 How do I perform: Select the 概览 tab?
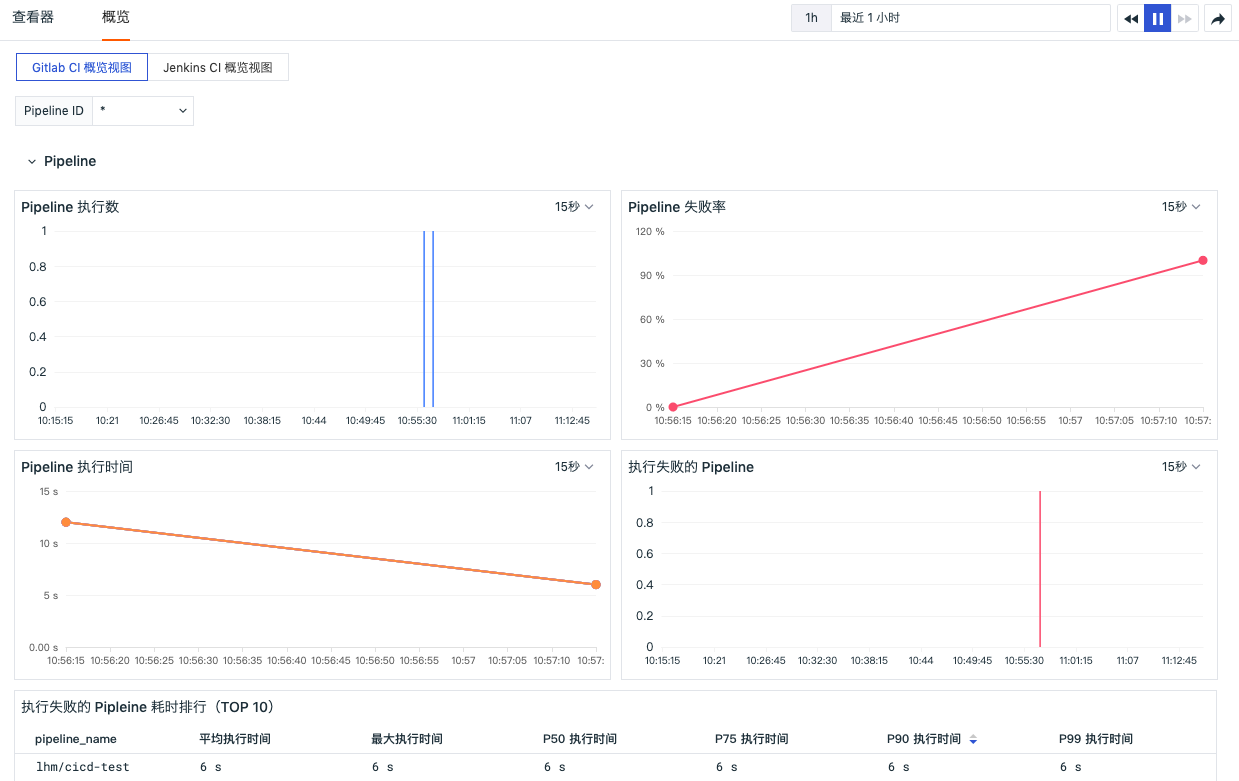116,17
